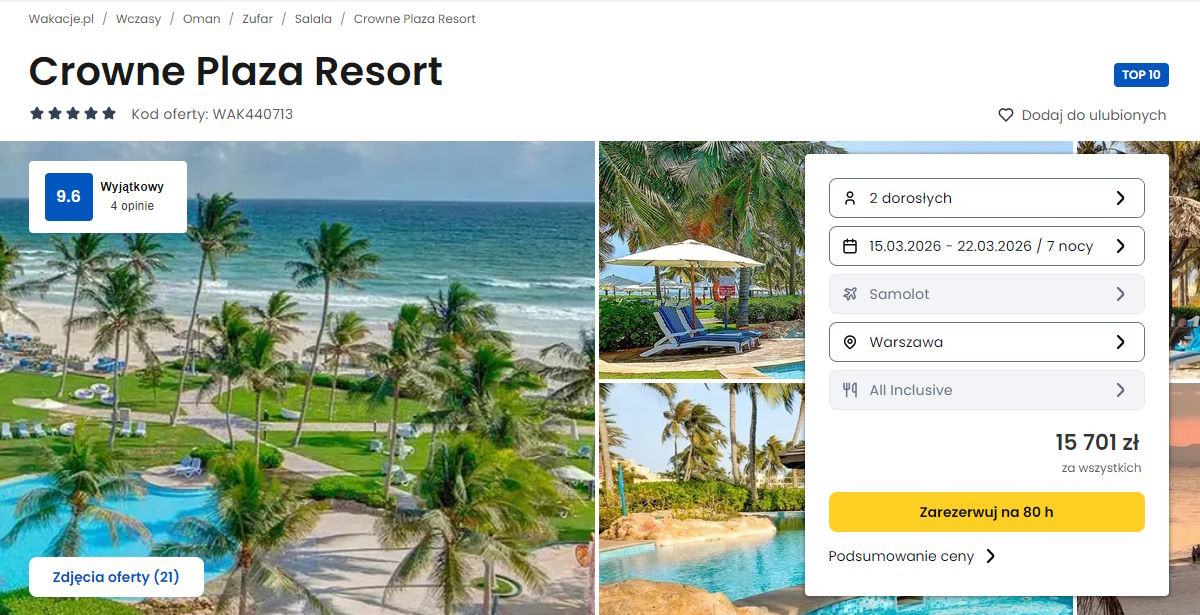
Task: Open the Wczasy breadcrumb link
Action: point(138,19)
